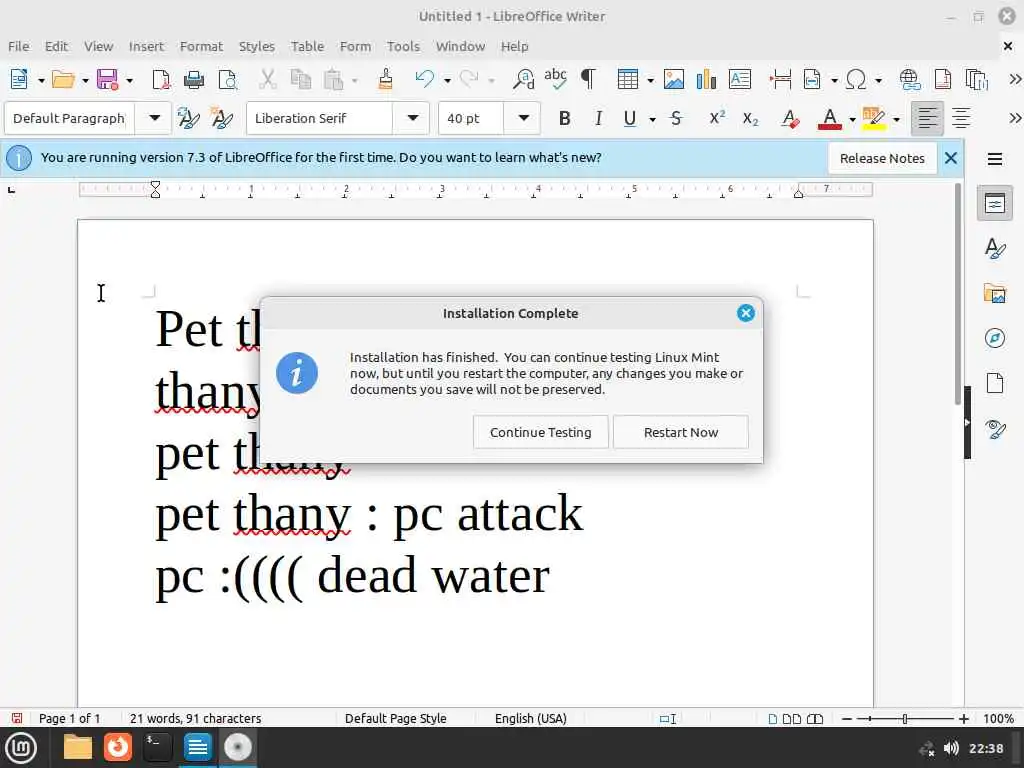The width and height of the screenshot is (1024, 768).
Task: Click the font size input field
Action: [472, 118]
